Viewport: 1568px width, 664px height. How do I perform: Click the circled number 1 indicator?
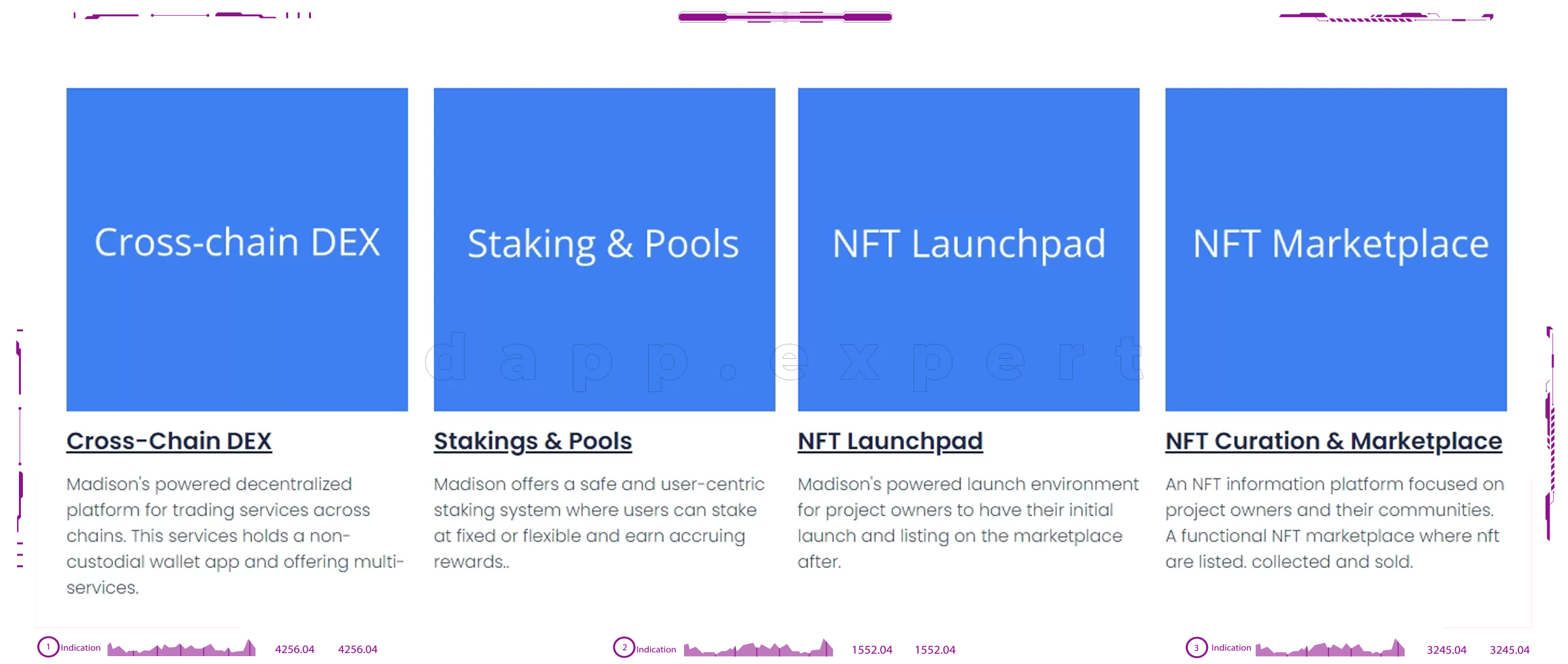48,647
